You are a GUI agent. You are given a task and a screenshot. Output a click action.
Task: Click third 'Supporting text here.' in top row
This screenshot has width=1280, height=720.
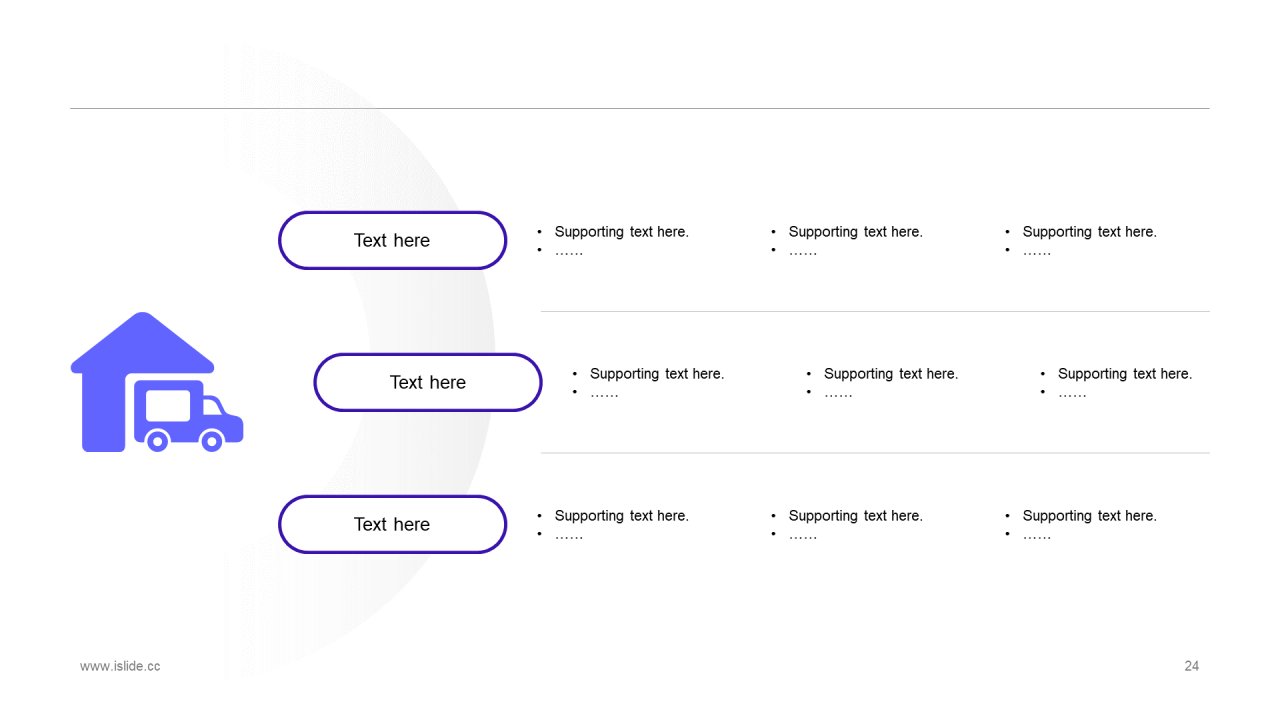[x=1089, y=232]
